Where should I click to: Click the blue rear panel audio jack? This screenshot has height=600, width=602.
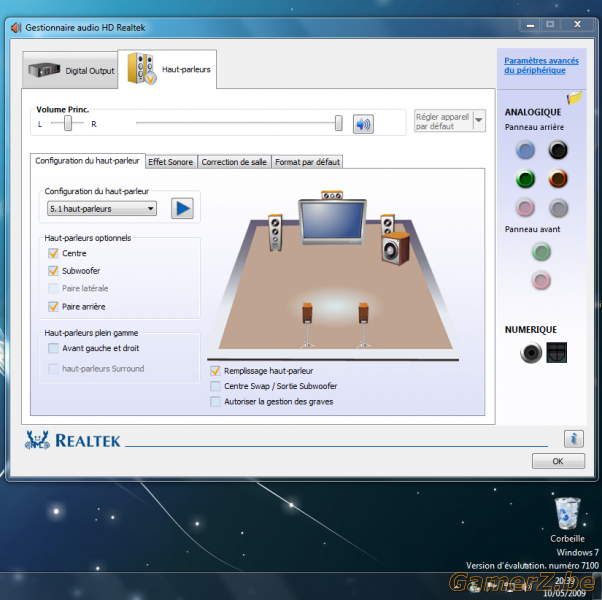[x=525, y=150]
